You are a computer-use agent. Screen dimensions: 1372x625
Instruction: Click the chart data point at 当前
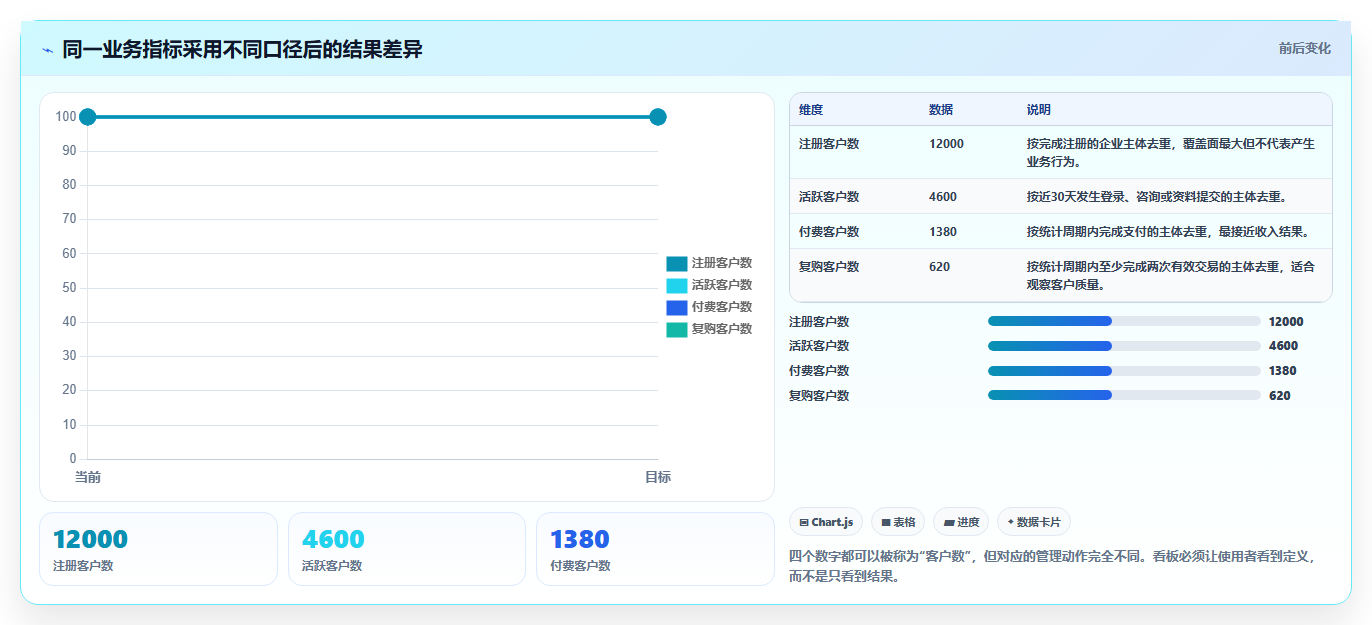(87, 117)
